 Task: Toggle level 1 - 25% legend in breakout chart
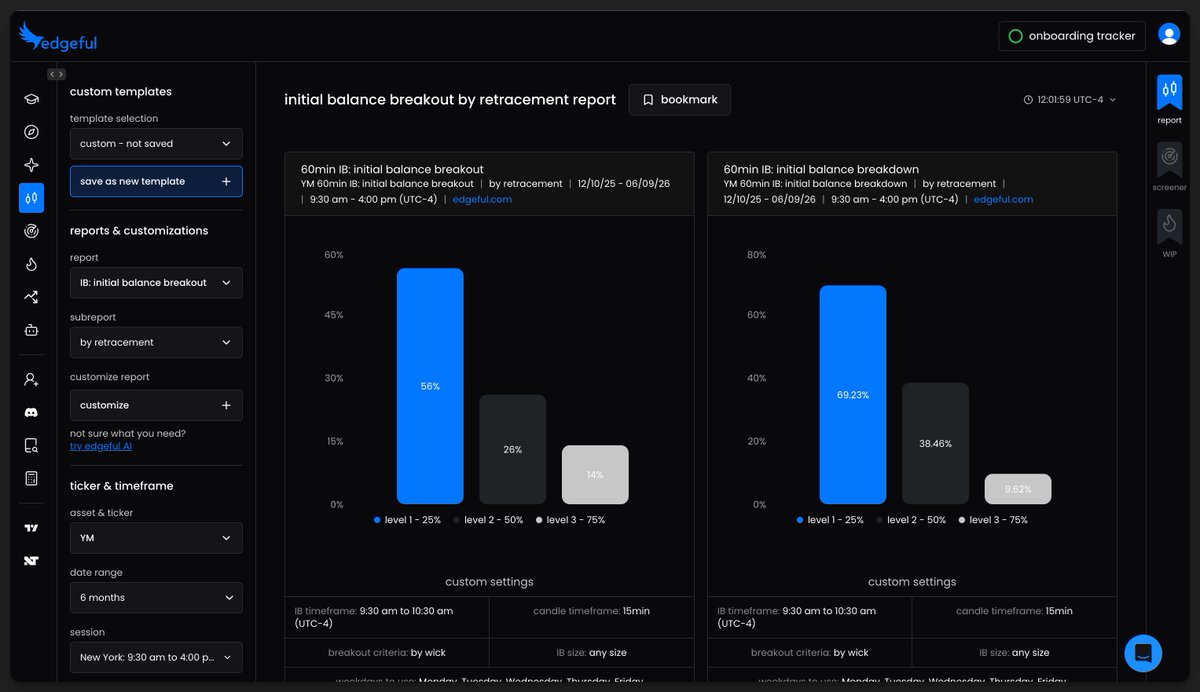point(407,520)
